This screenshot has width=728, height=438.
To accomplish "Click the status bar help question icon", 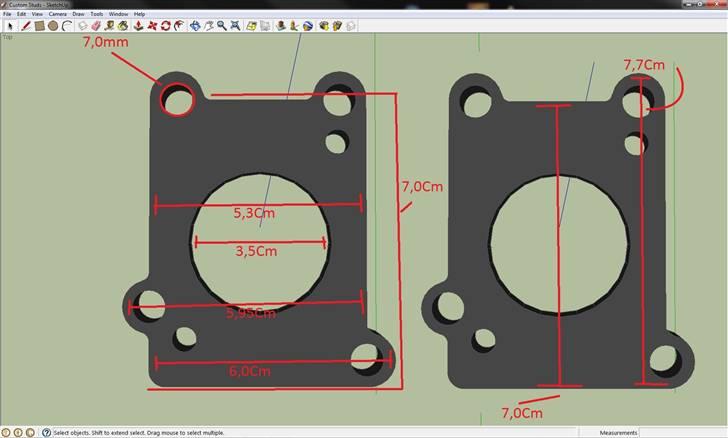I will point(46,432).
